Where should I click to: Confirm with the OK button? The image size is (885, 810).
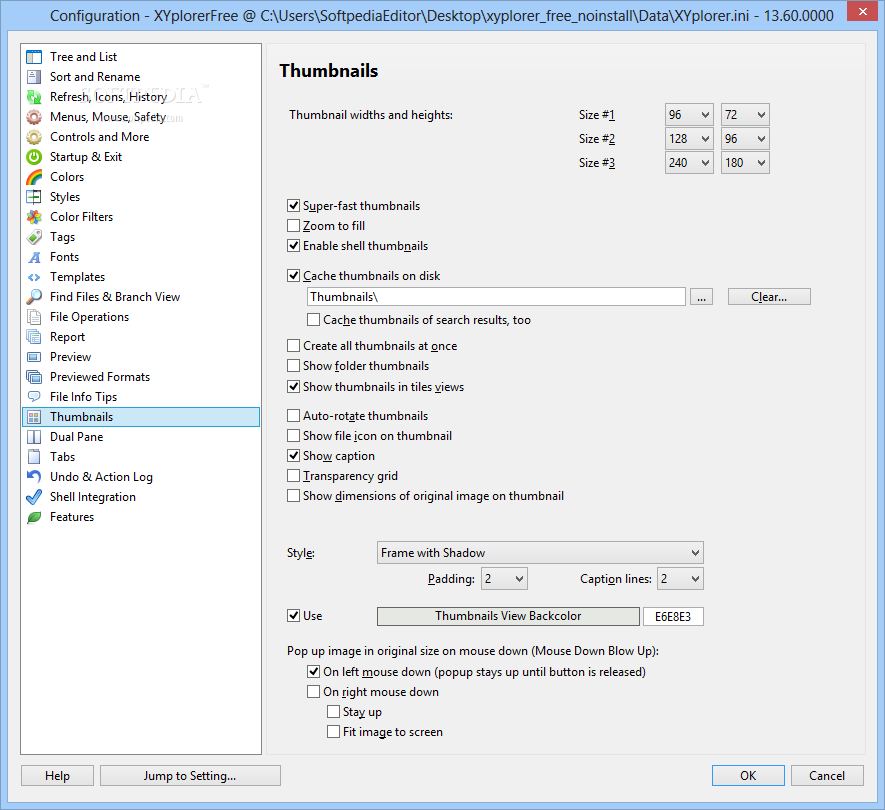point(748,776)
